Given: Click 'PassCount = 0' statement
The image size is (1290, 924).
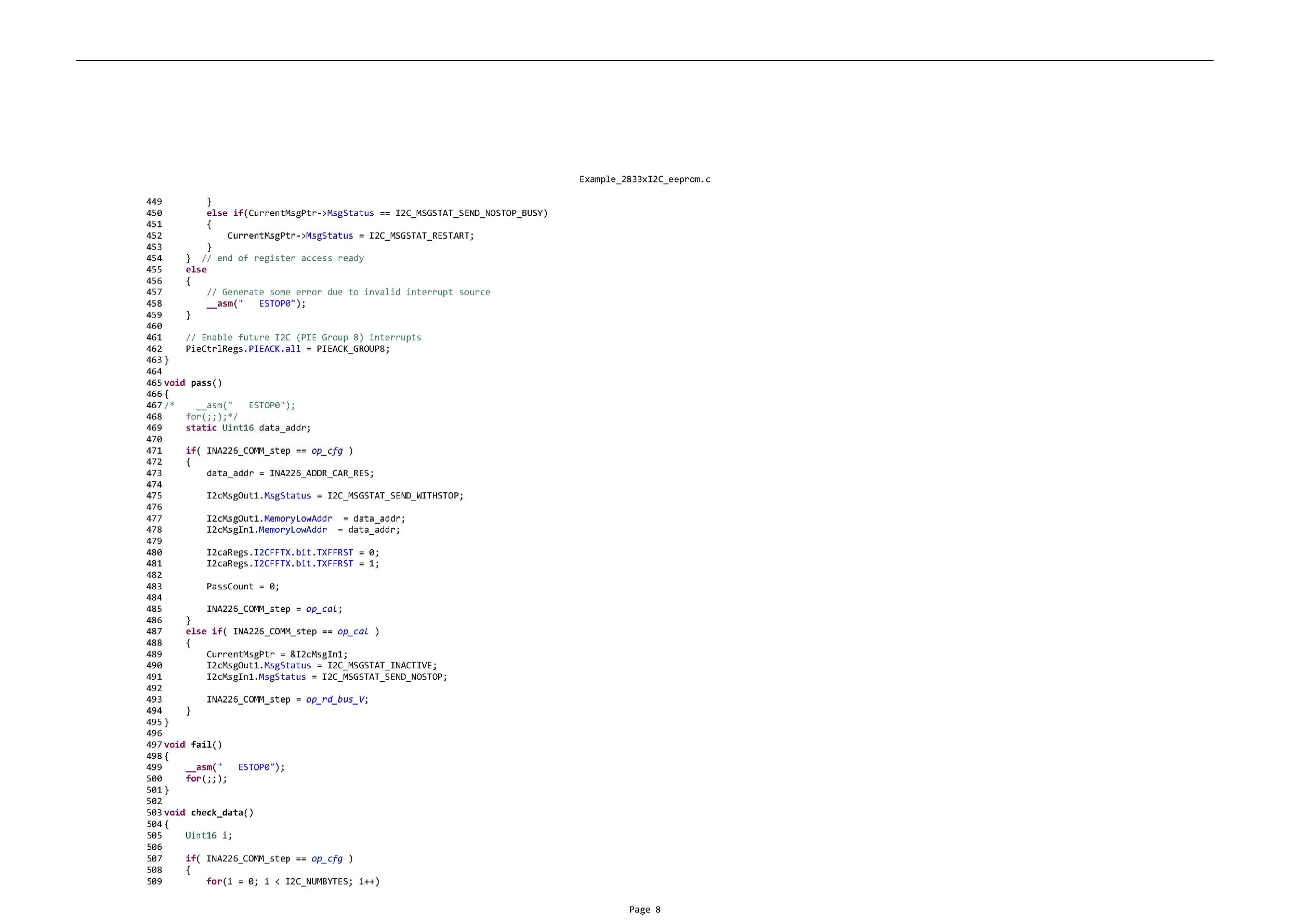Looking at the screenshot, I should (x=242, y=586).
